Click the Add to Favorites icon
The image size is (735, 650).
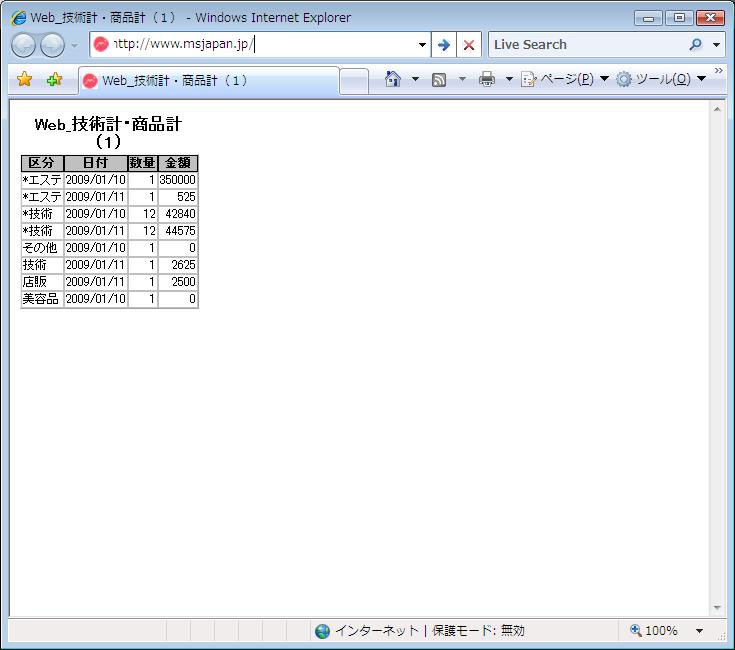pos(54,79)
